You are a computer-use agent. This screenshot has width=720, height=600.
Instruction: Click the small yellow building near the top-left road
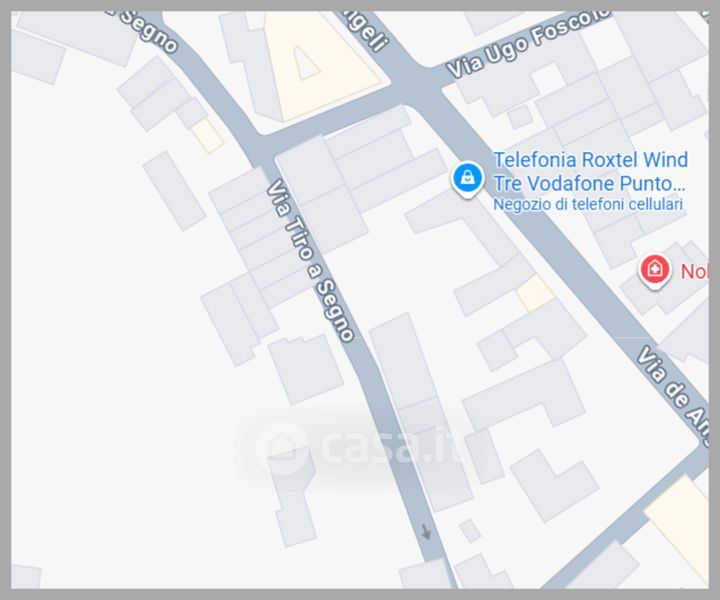[x=208, y=135]
